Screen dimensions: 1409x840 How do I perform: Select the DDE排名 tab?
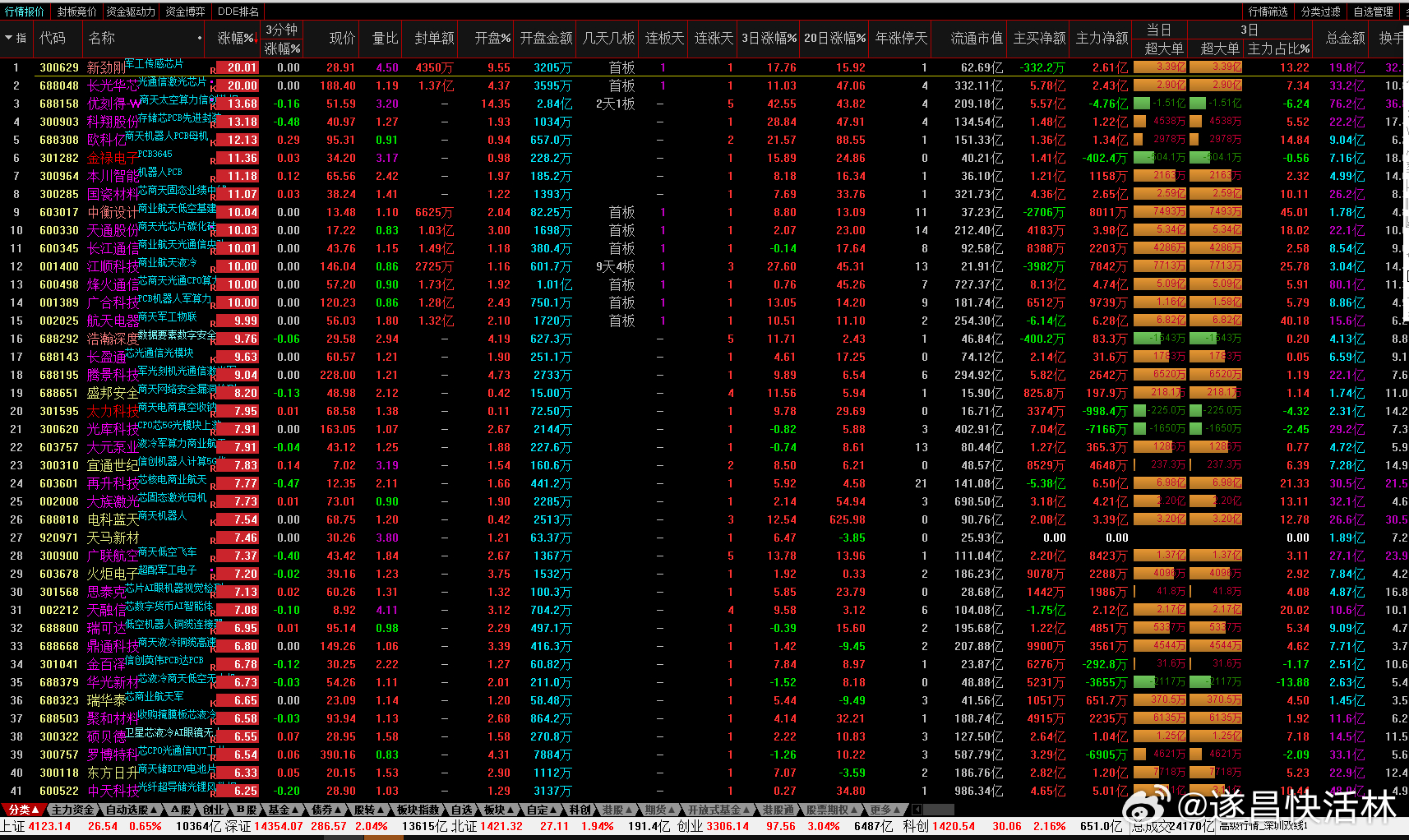[238, 12]
